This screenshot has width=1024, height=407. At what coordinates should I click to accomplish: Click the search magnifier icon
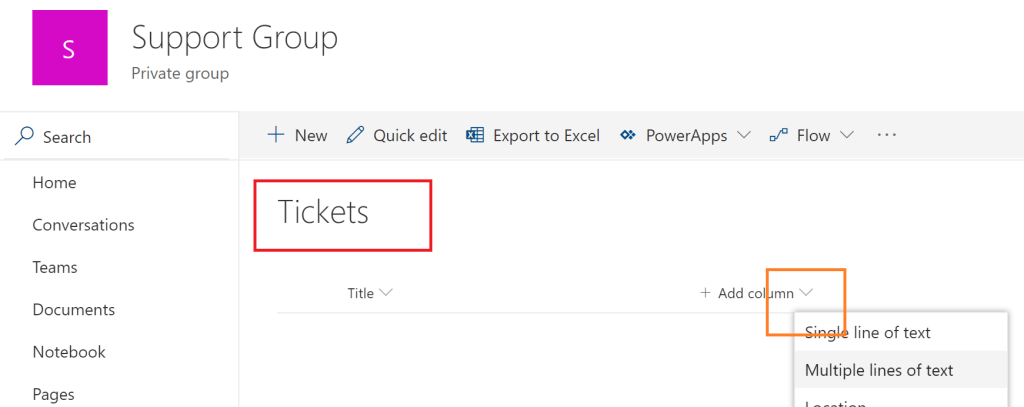tap(25, 136)
